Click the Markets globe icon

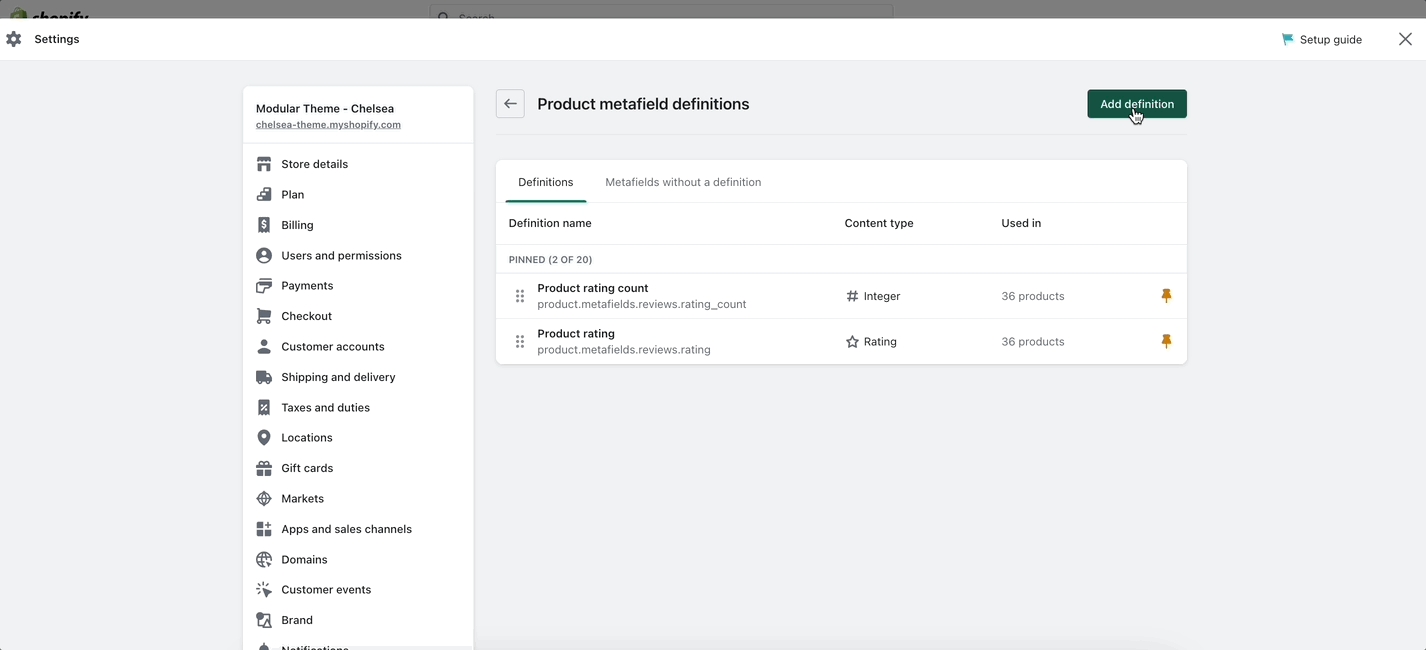click(x=264, y=498)
